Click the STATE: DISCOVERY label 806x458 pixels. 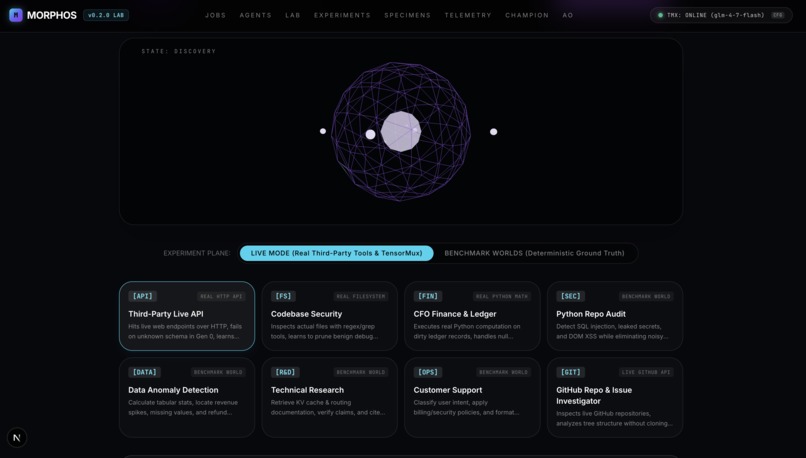pos(179,51)
